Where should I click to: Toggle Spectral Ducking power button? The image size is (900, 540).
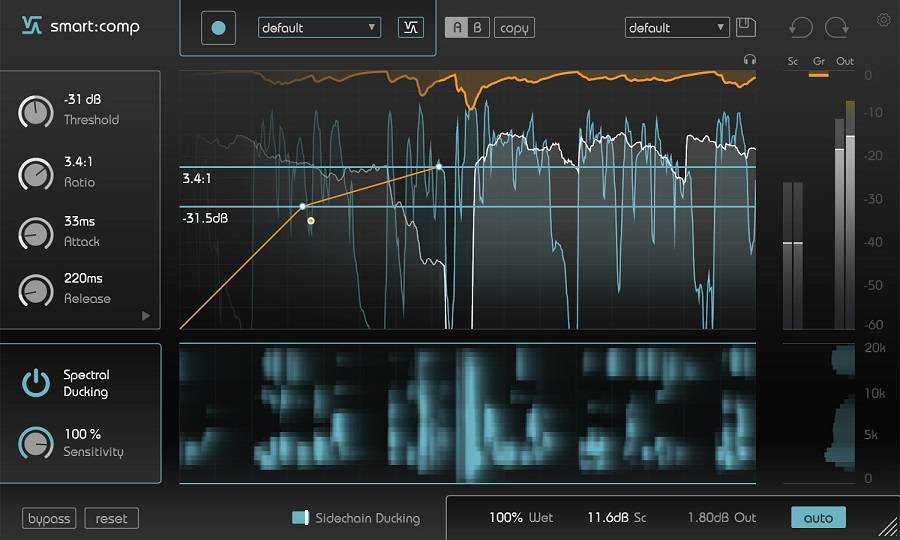(36, 382)
